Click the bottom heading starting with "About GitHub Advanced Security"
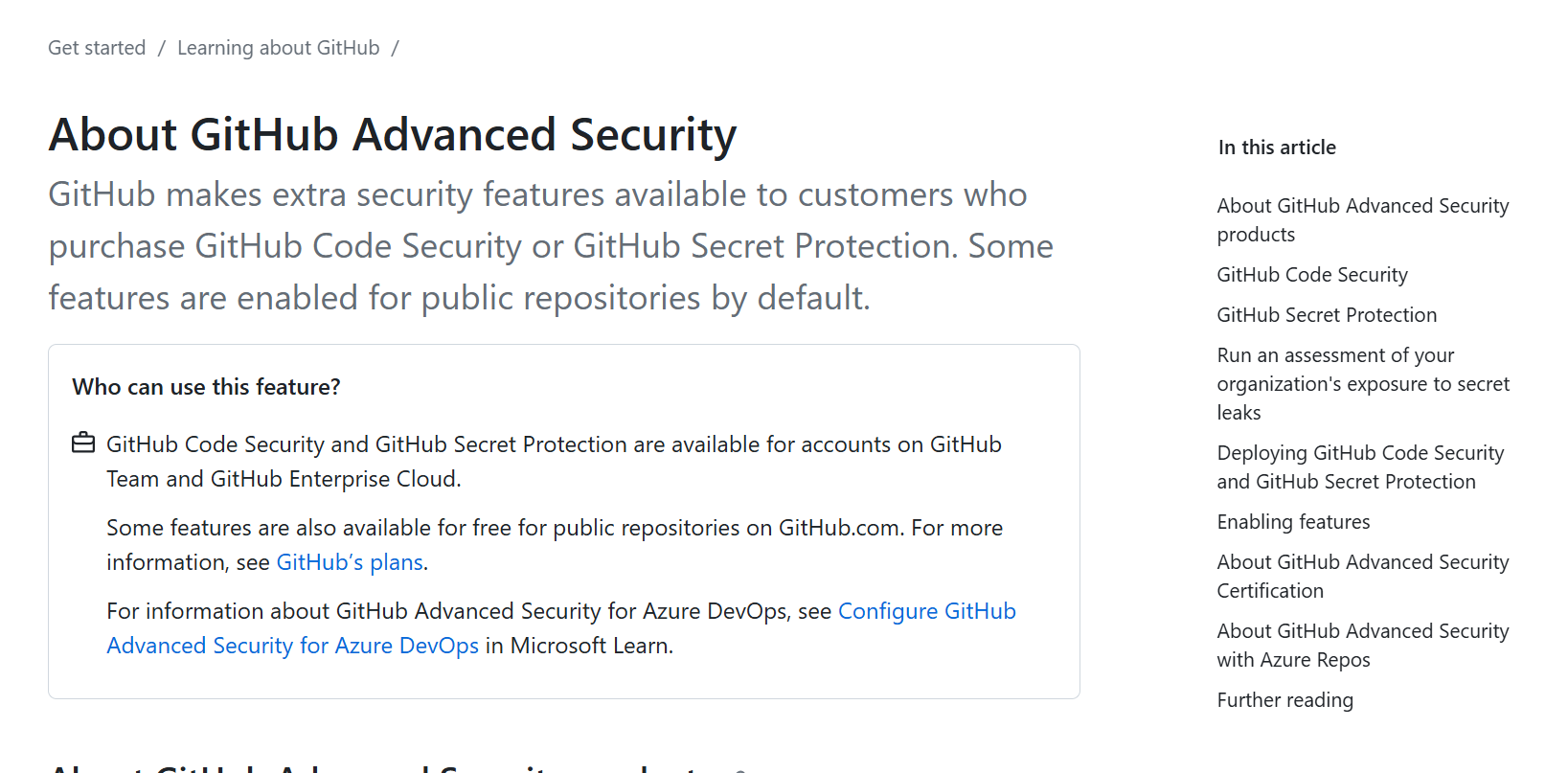The image size is (1568, 773). pos(383,766)
